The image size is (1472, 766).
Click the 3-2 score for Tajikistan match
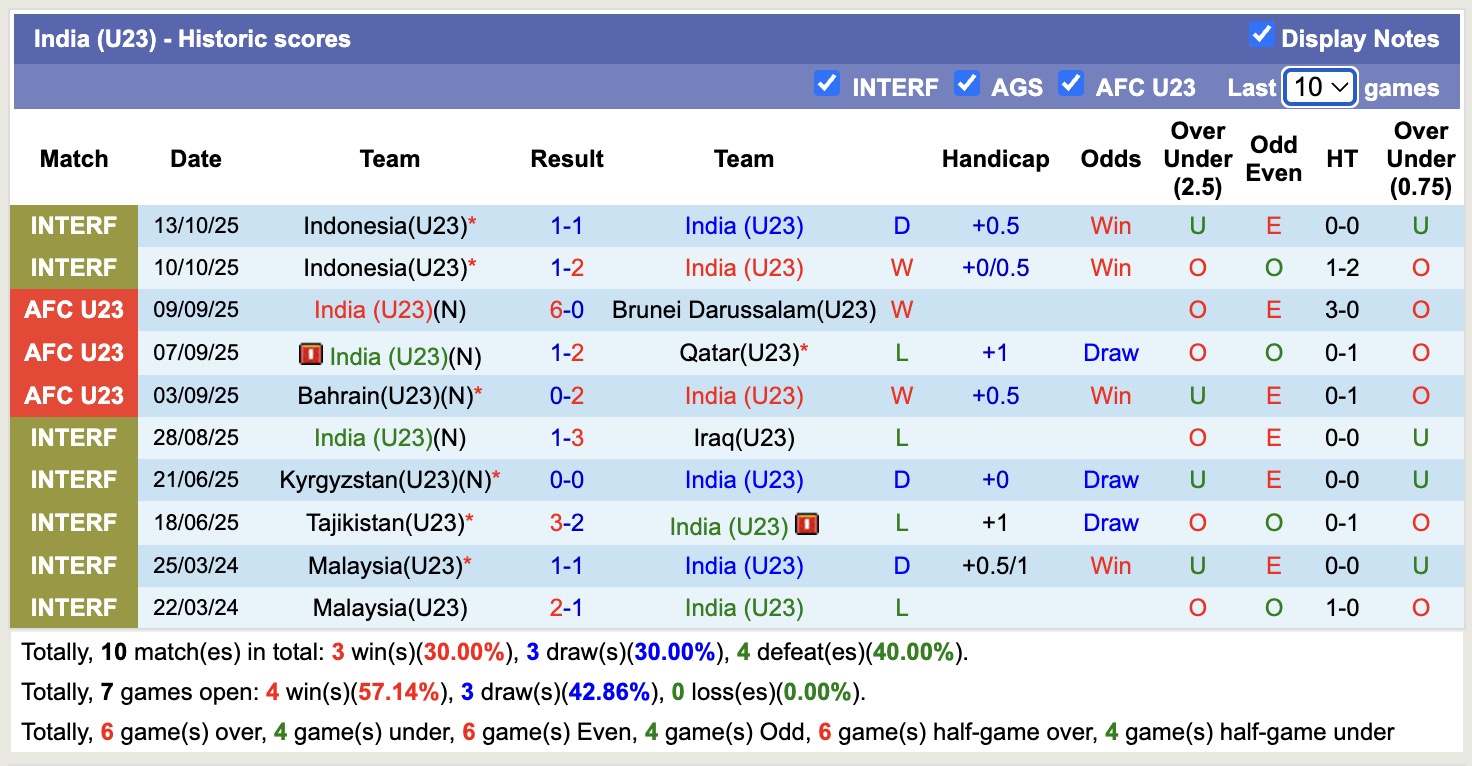tap(566, 523)
